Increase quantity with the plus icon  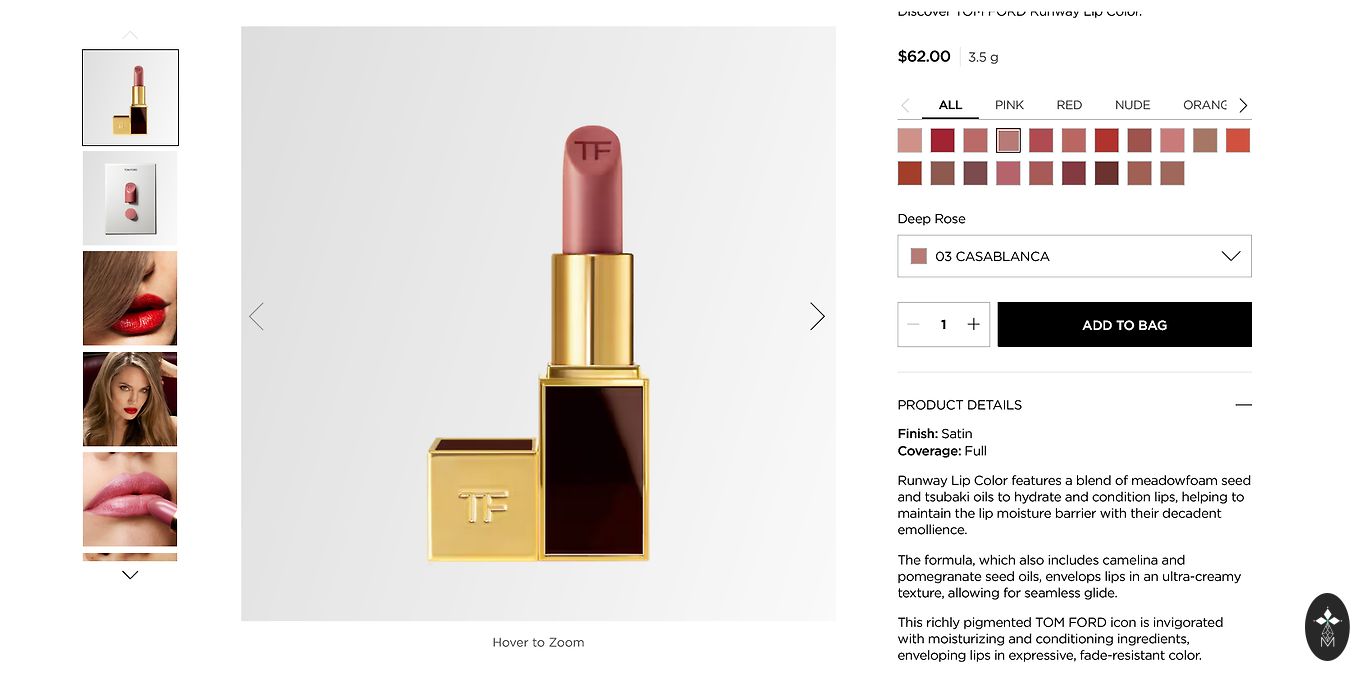tap(973, 324)
